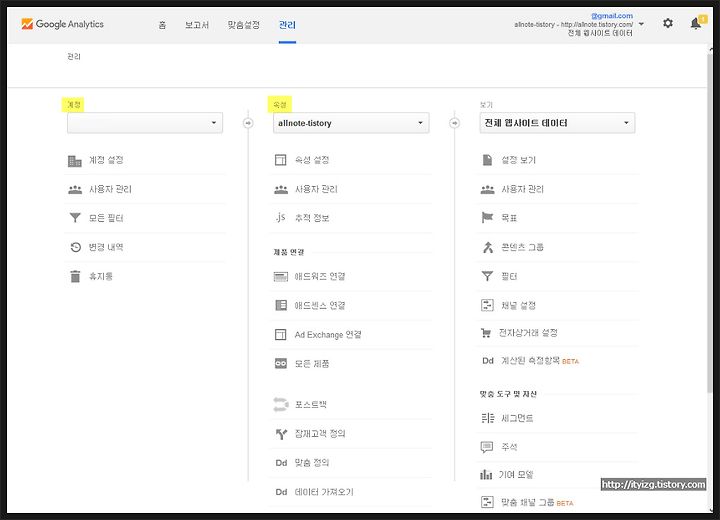
Task: Select the 관리 tab
Action: (x=287, y=25)
